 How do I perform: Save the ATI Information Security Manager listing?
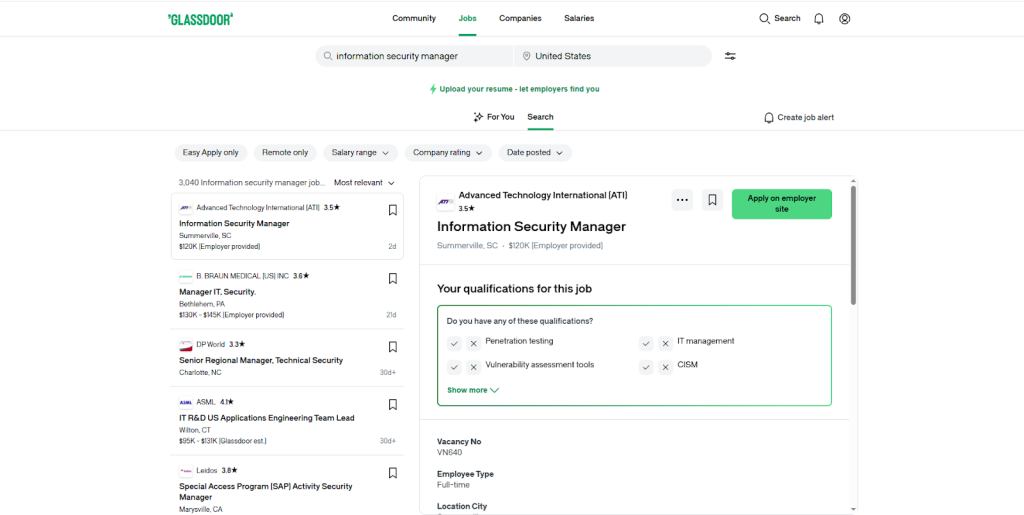click(x=392, y=210)
